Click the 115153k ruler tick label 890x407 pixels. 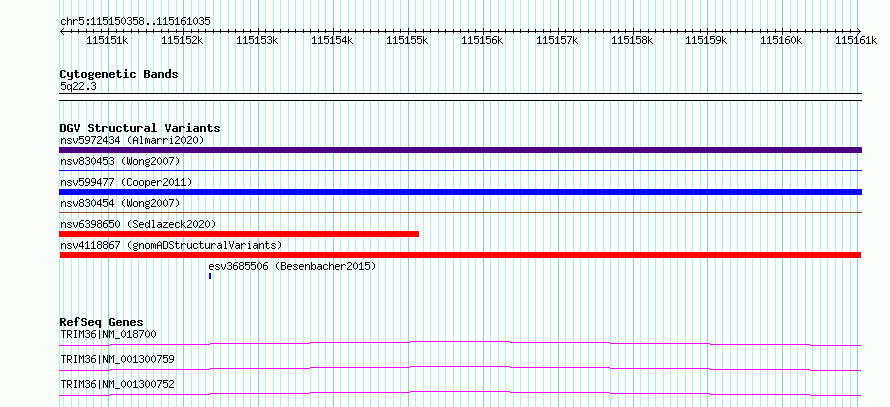257,40
